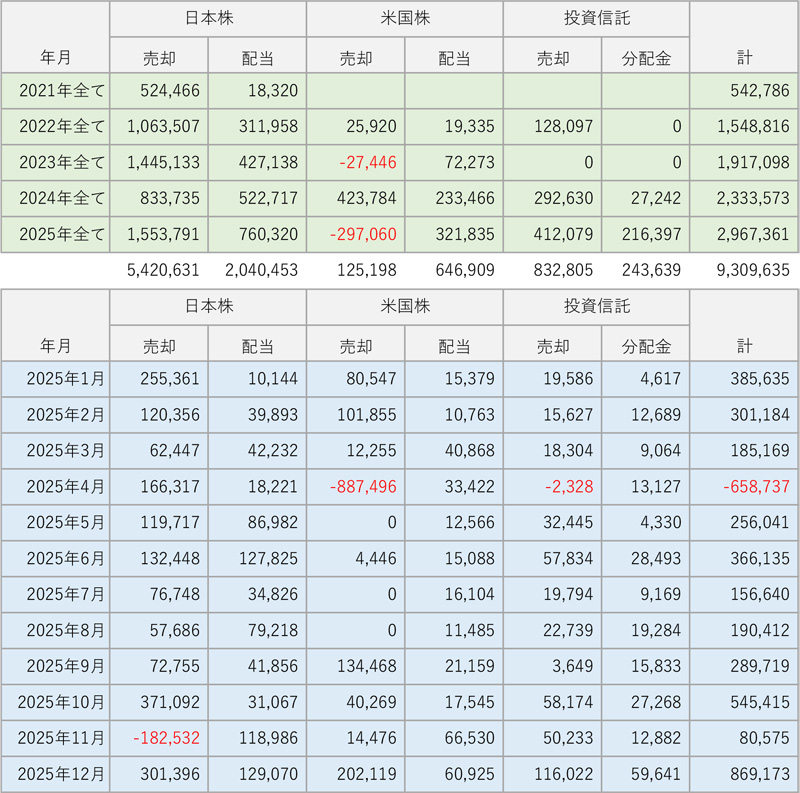Viewport: 800px width, 793px height.
Task: Select the 2022年全て total 1,548,816
Action: click(745, 127)
